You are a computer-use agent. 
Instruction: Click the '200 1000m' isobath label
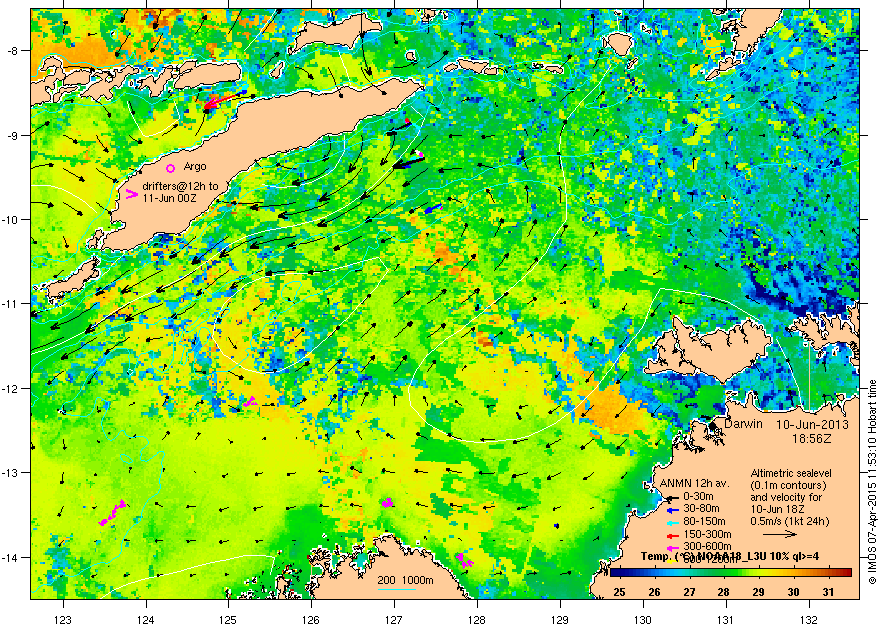405,580
